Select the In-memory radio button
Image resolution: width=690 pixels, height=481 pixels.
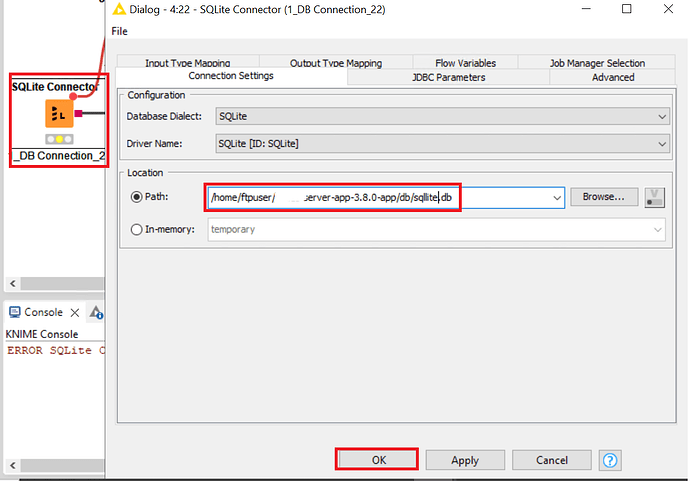pos(136,229)
